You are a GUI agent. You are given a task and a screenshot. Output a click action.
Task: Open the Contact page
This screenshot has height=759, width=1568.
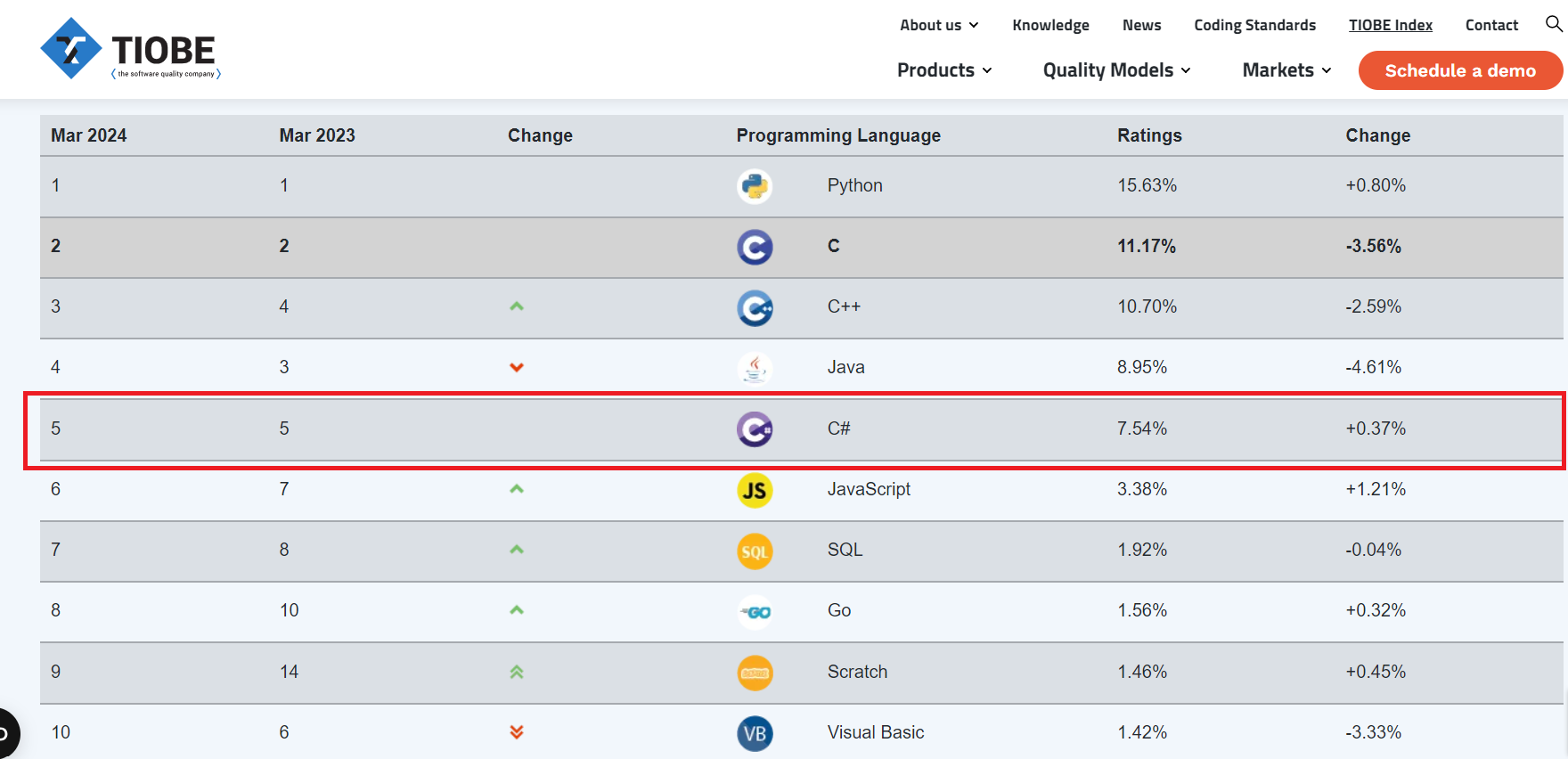[x=1491, y=25]
